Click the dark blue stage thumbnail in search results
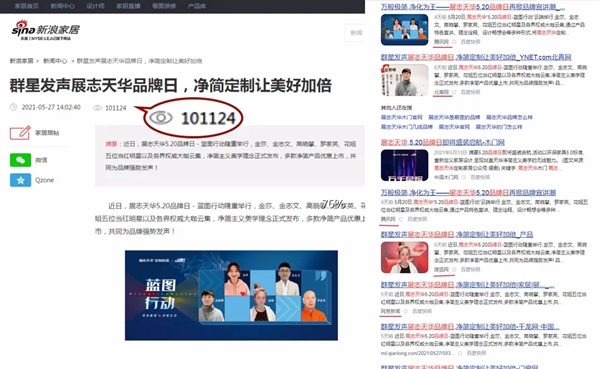 point(404,165)
